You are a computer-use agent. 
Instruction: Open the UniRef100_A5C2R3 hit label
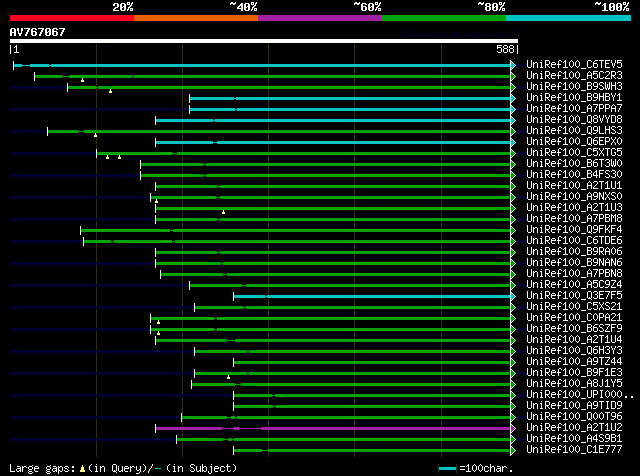pos(574,76)
